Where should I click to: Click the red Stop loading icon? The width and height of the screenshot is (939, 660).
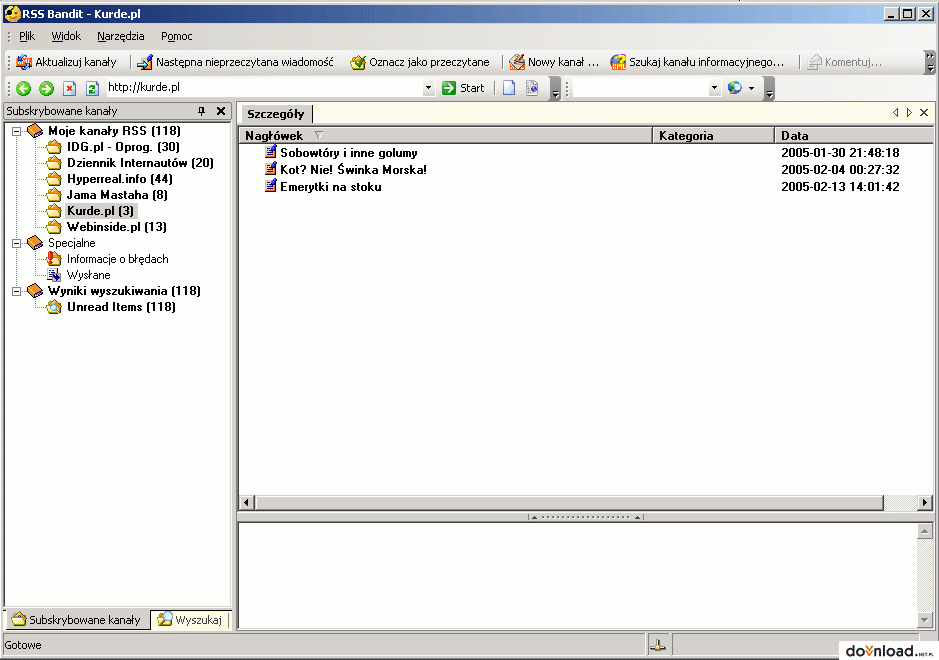click(69, 89)
